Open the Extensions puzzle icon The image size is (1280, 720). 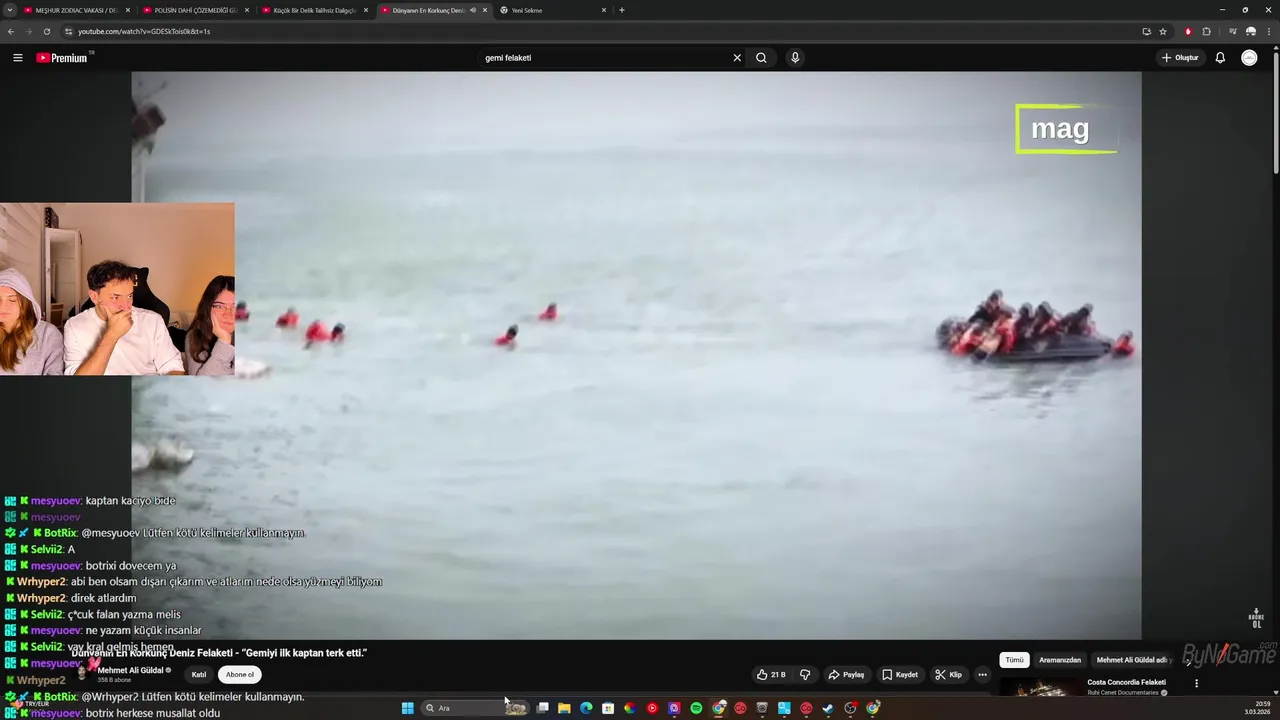pos(1206,31)
